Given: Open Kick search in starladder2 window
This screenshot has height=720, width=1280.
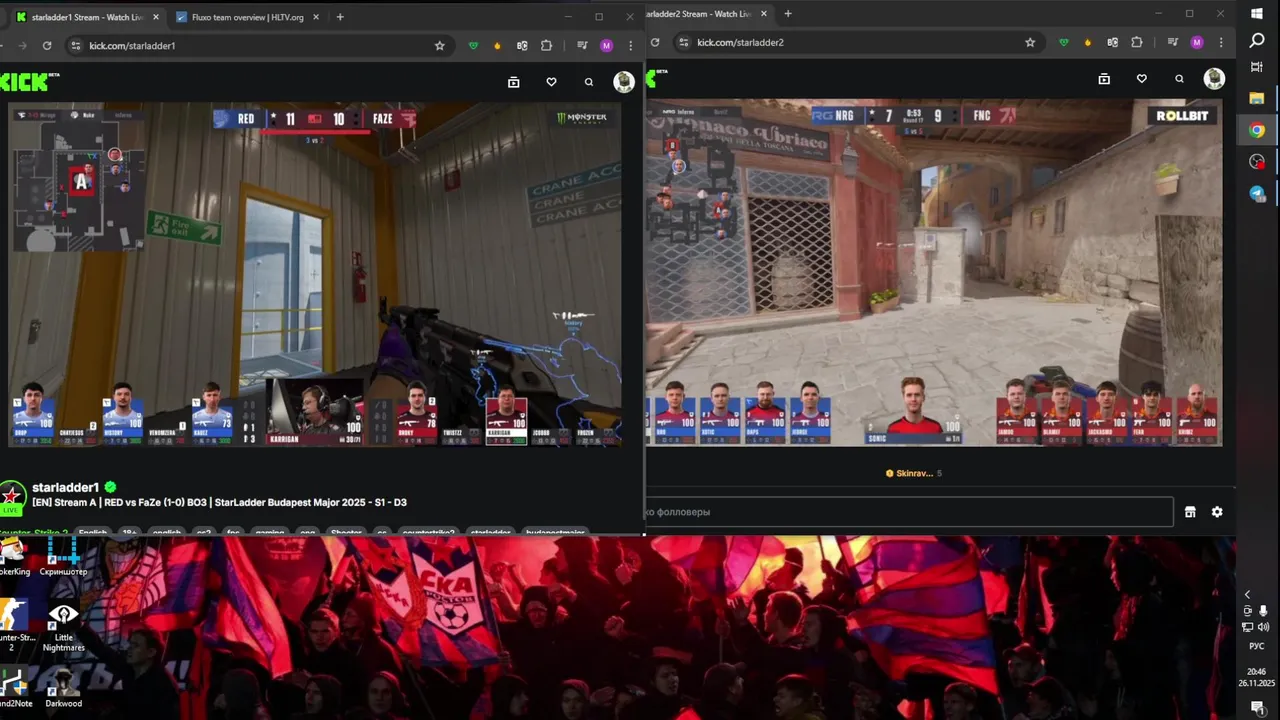Looking at the screenshot, I should (1180, 79).
